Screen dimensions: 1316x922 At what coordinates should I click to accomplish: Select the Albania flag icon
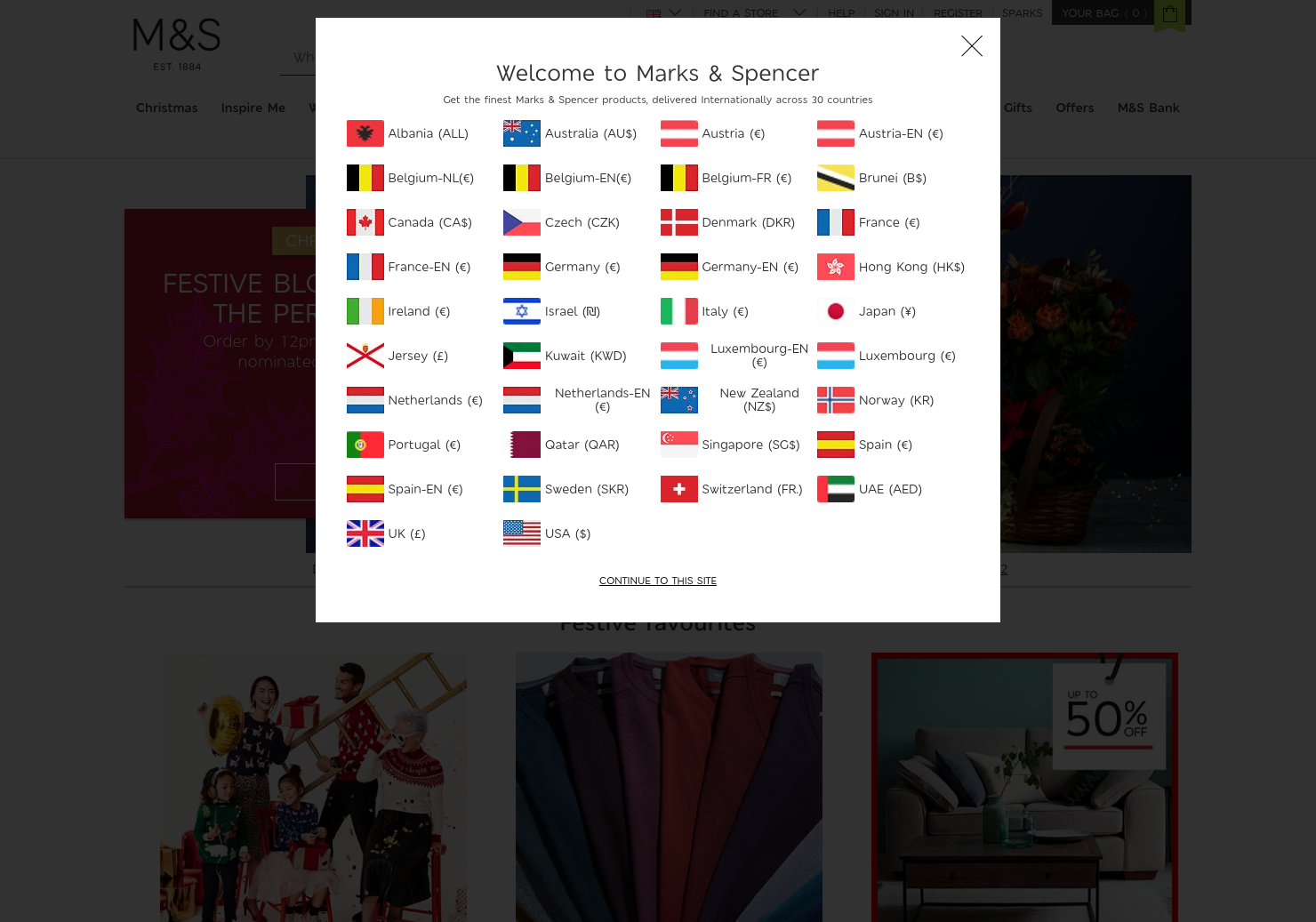pyautogui.click(x=365, y=133)
